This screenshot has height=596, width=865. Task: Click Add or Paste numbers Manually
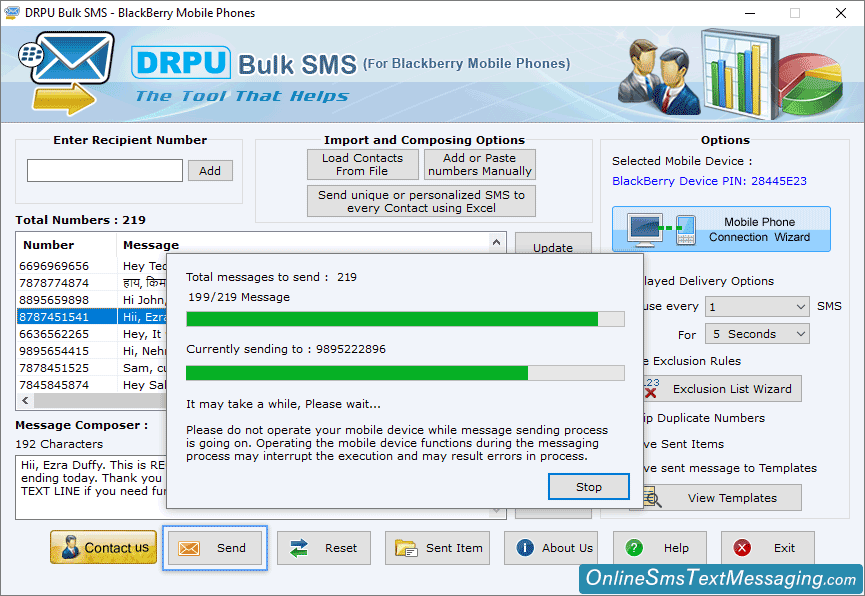click(479, 164)
